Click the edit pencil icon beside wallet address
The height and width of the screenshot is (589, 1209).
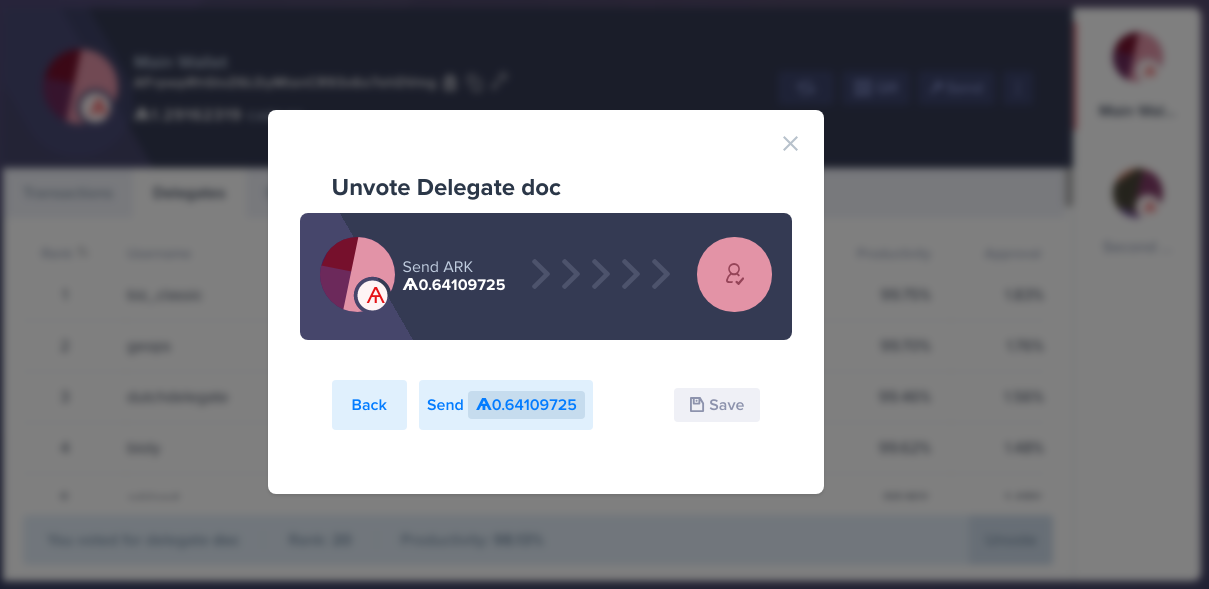(x=500, y=82)
